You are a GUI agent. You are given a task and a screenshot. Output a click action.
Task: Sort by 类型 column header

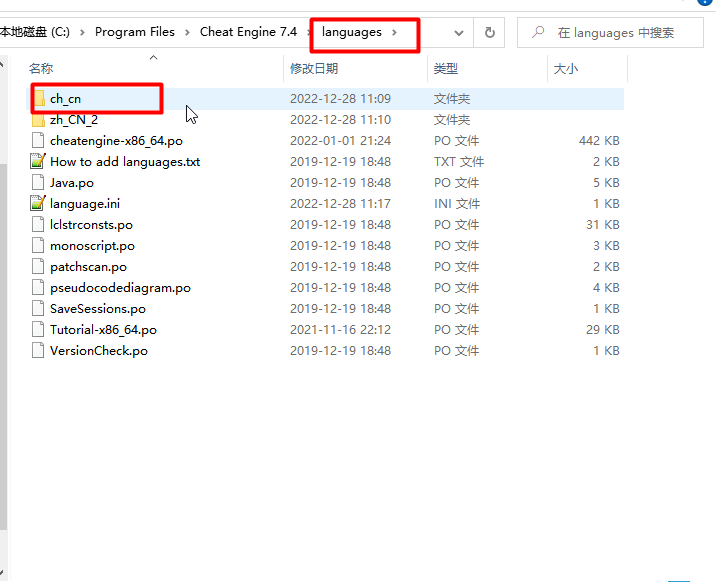pos(446,68)
